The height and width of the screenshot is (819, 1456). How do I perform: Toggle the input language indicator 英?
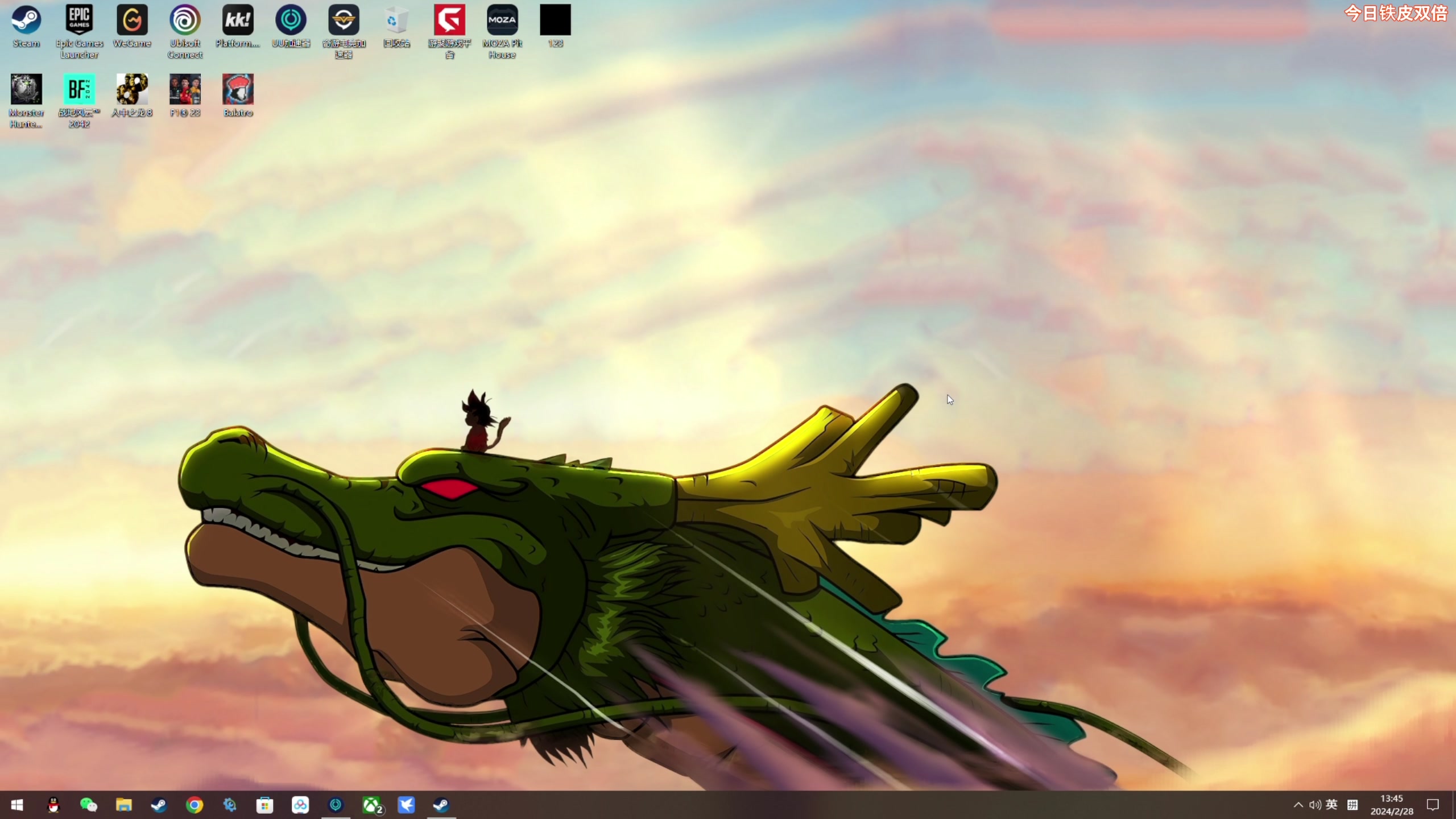click(x=1331, y=804)
